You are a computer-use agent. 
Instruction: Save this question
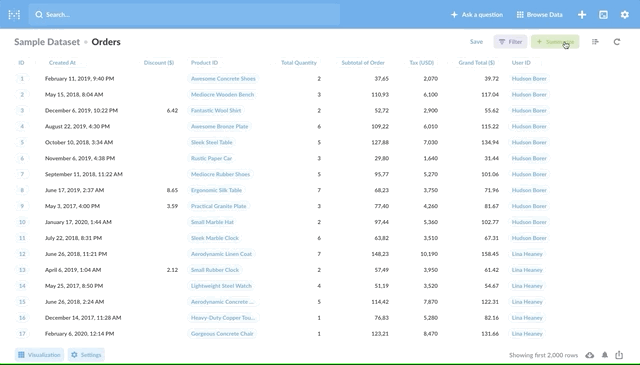pyautogui.click(x=476, y=42)
